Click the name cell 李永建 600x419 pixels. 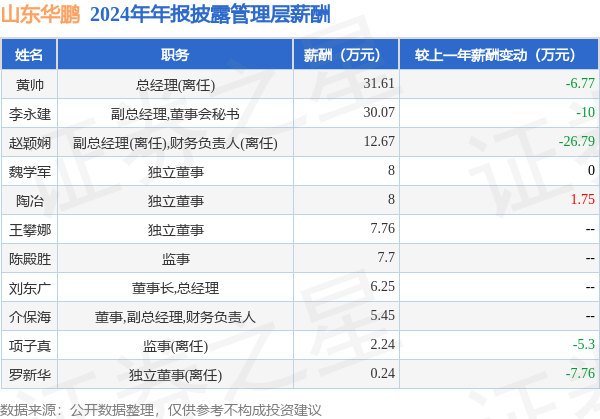coord(29,114)
